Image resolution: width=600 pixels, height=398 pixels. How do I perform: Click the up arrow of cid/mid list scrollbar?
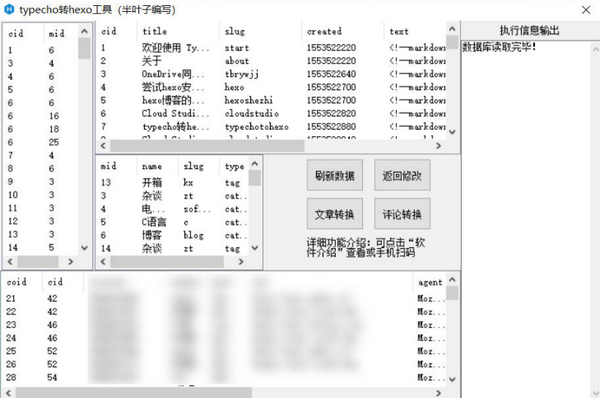coord(85,31)
